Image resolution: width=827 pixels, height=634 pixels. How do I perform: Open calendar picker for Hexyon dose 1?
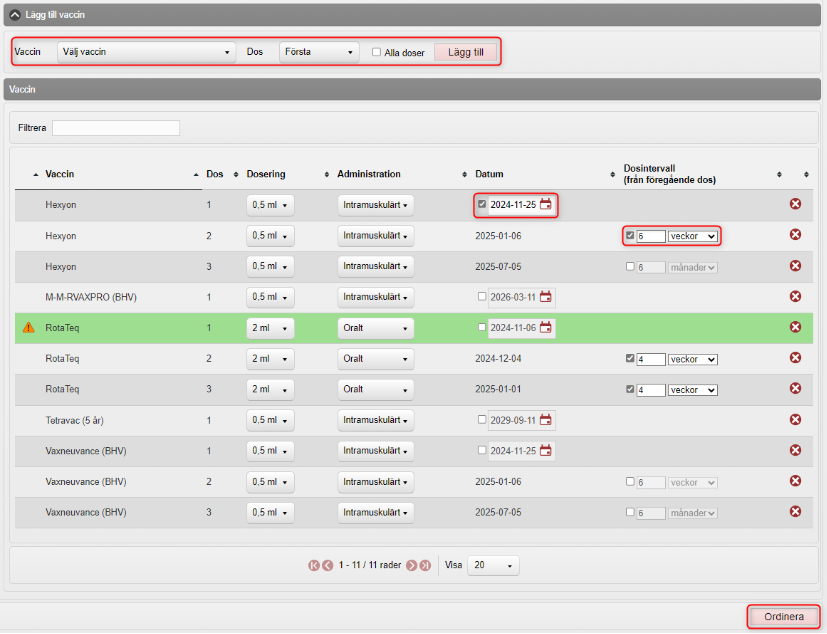pyautogui.click(x=545, y=205)
